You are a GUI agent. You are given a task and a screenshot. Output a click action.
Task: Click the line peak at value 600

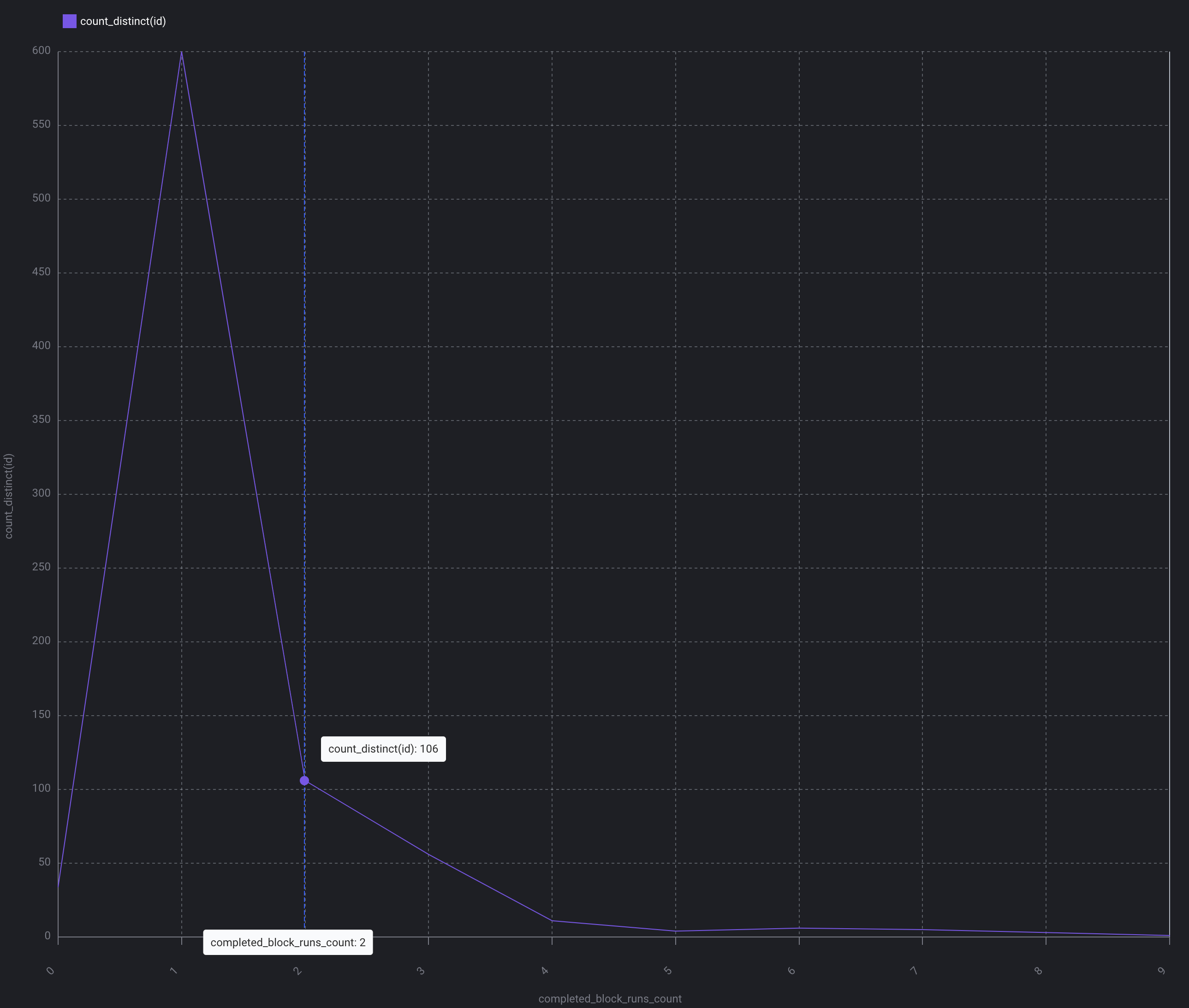point(182,52)
